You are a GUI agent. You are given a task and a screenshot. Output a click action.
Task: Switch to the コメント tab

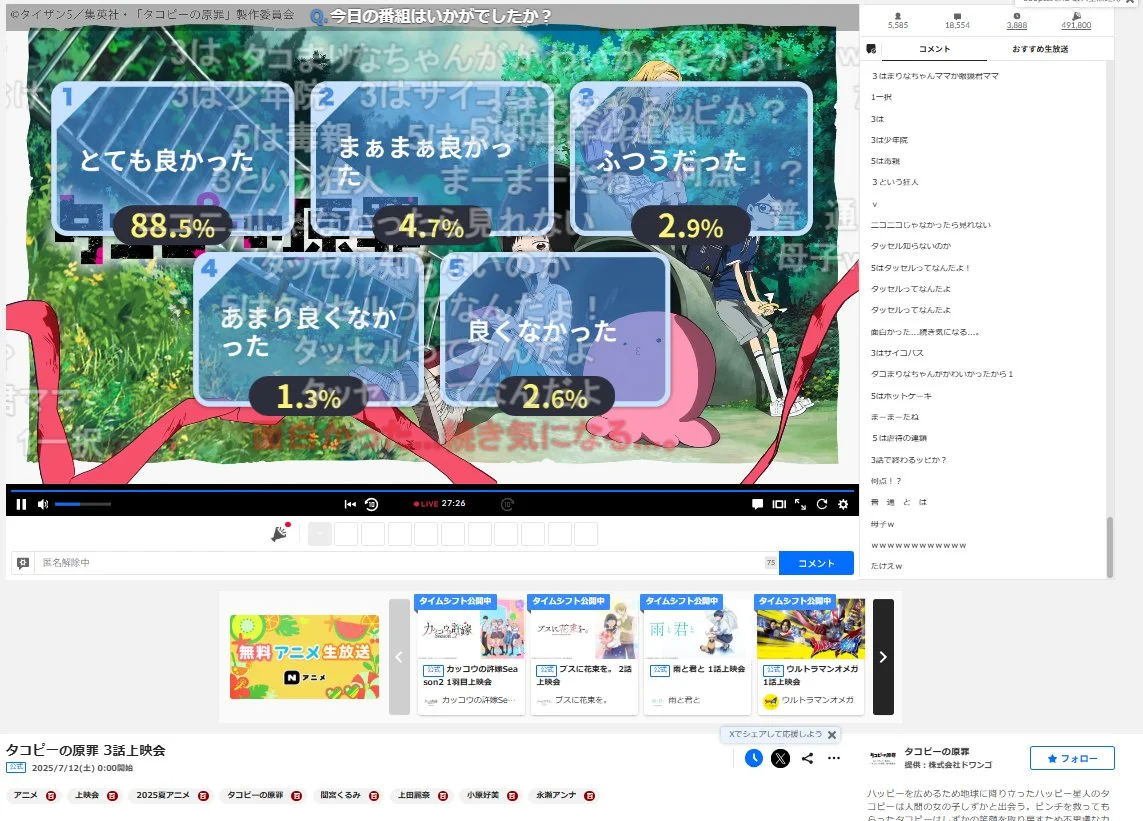pyautogui.click(x=935, y=49)
